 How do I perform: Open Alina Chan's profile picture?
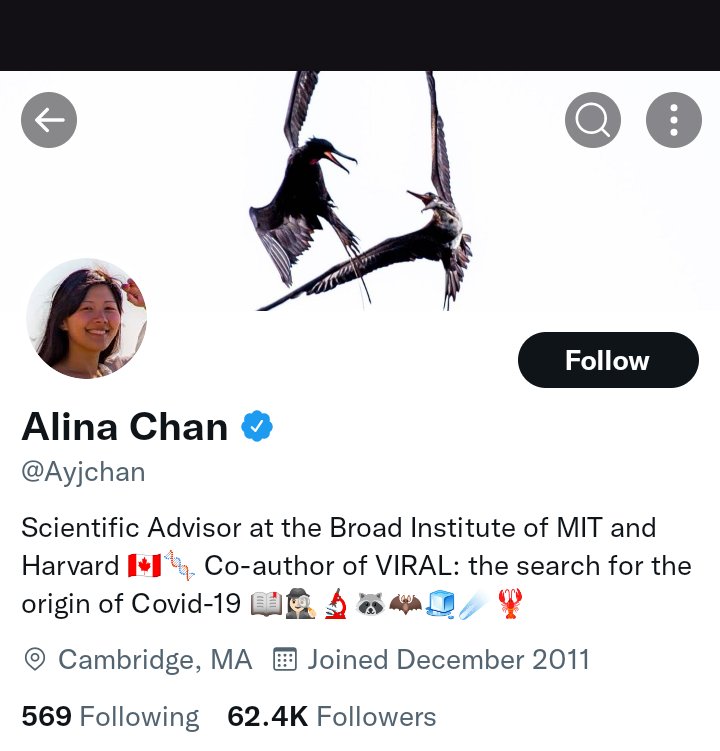pyautogui.click(x=87, y=318)
